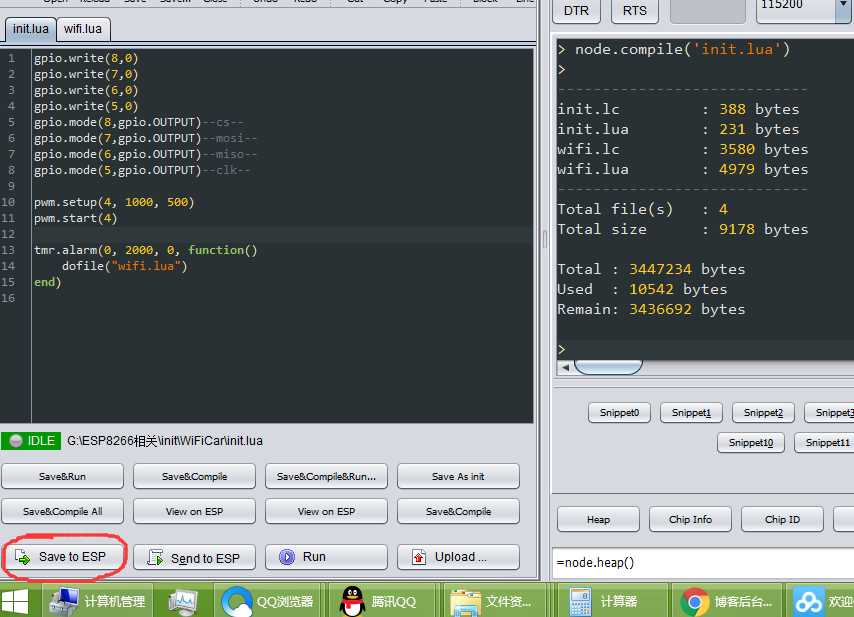
Task: Open the 文件资... explorer taskbar item
Action: (x=493, y=602)
